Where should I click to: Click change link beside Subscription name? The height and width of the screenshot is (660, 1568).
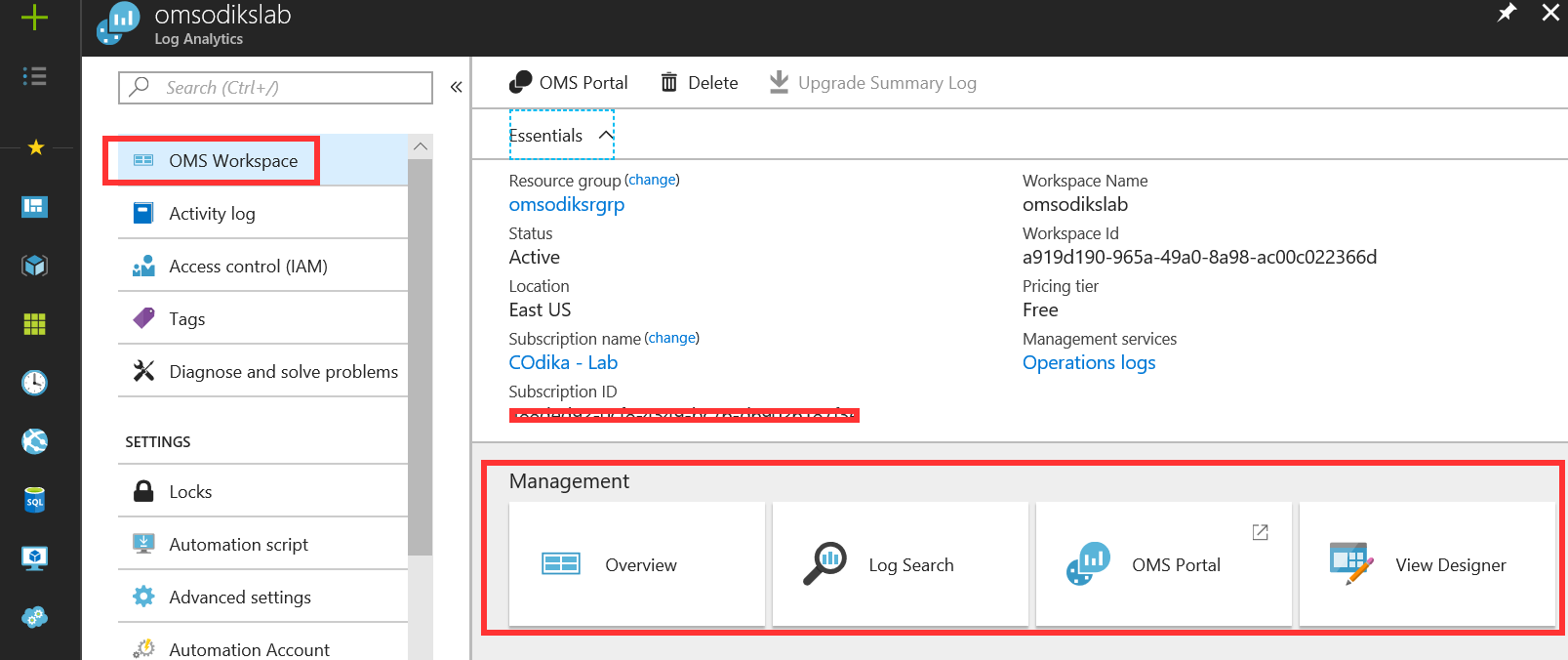pyautogui.click(x=672, y=338)
